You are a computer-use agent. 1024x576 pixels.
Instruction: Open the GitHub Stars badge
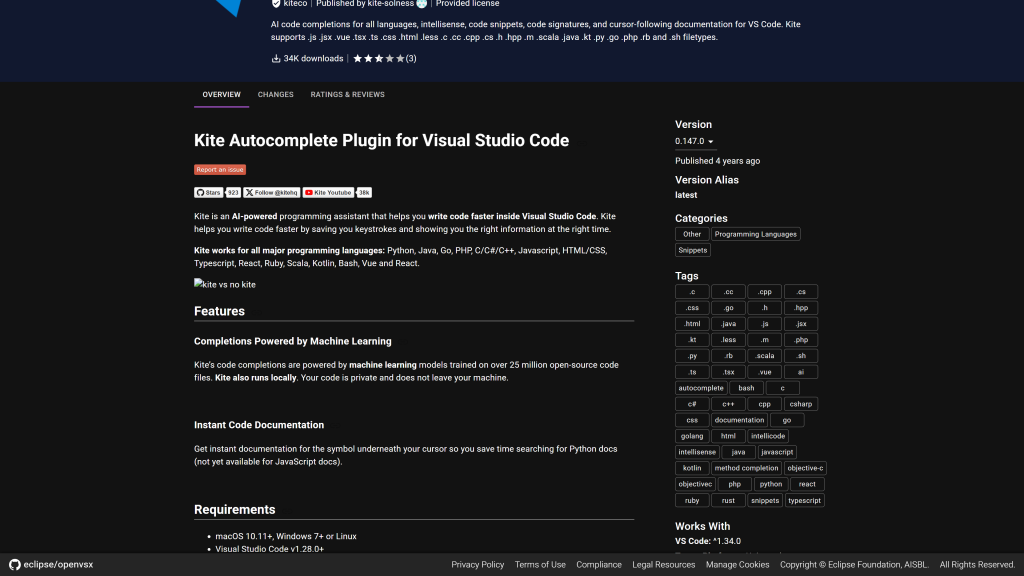[x=208, y=193]
